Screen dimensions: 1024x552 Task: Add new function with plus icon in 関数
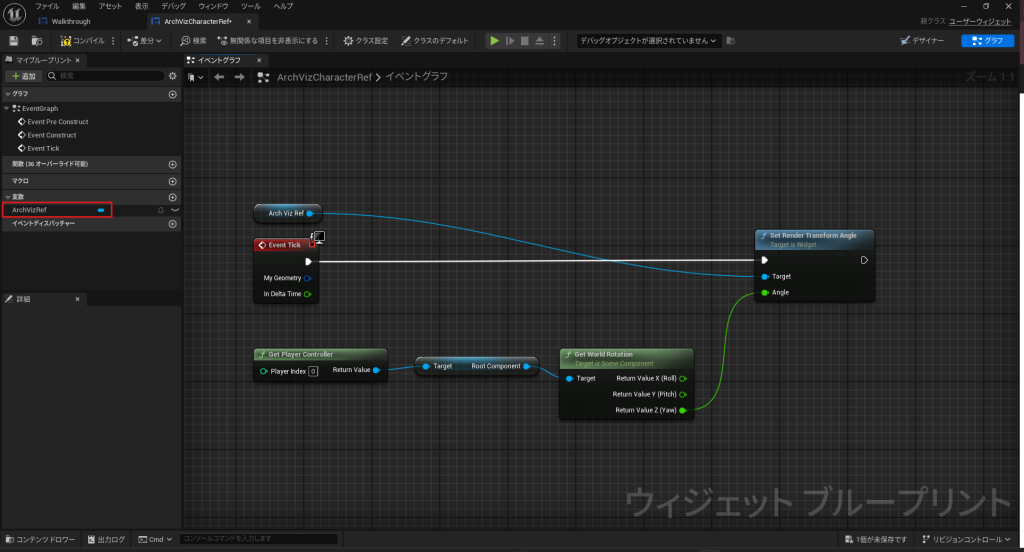[173, 164]
